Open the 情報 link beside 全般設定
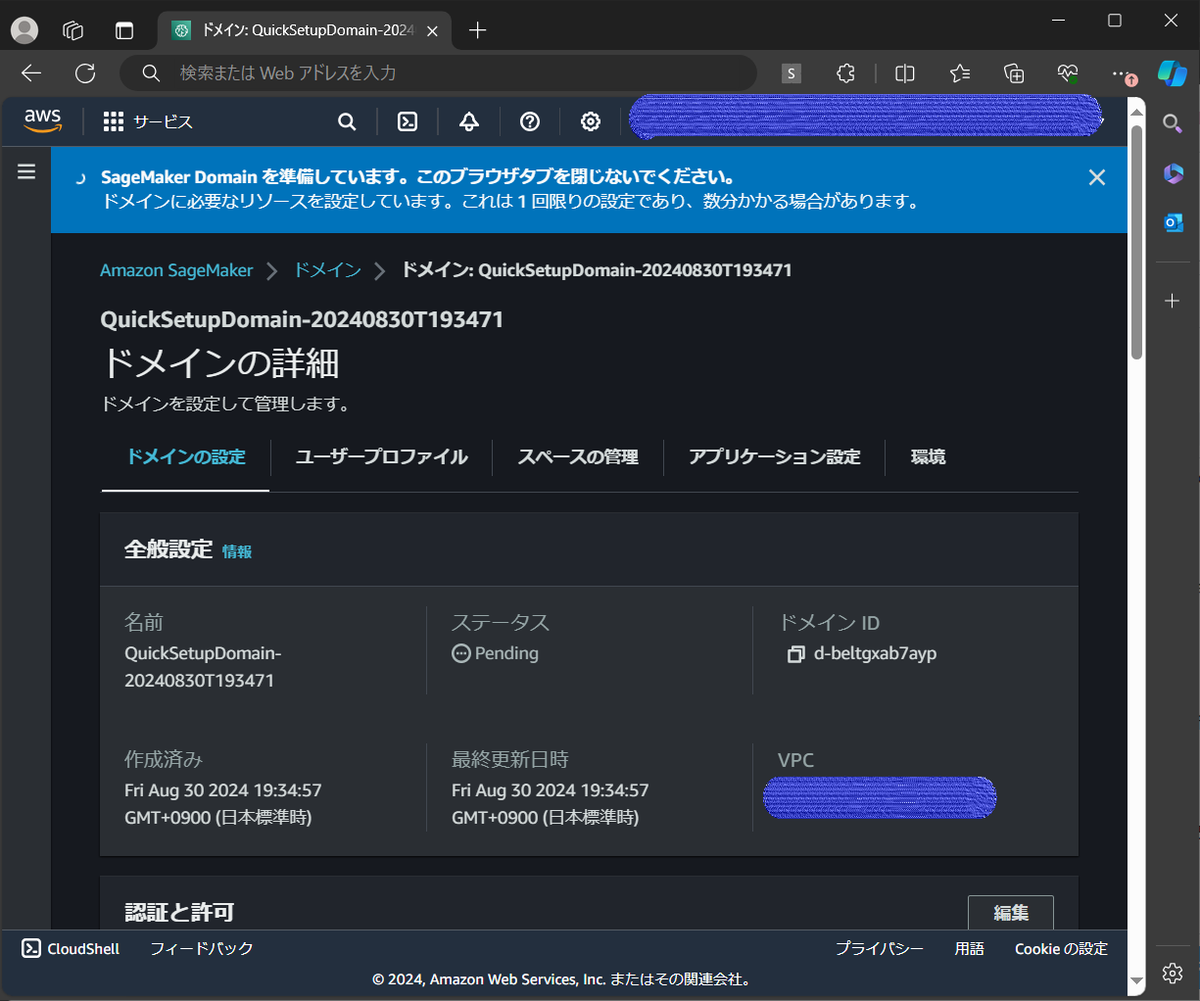The image size is (1200, 1001). click(237, 551)
